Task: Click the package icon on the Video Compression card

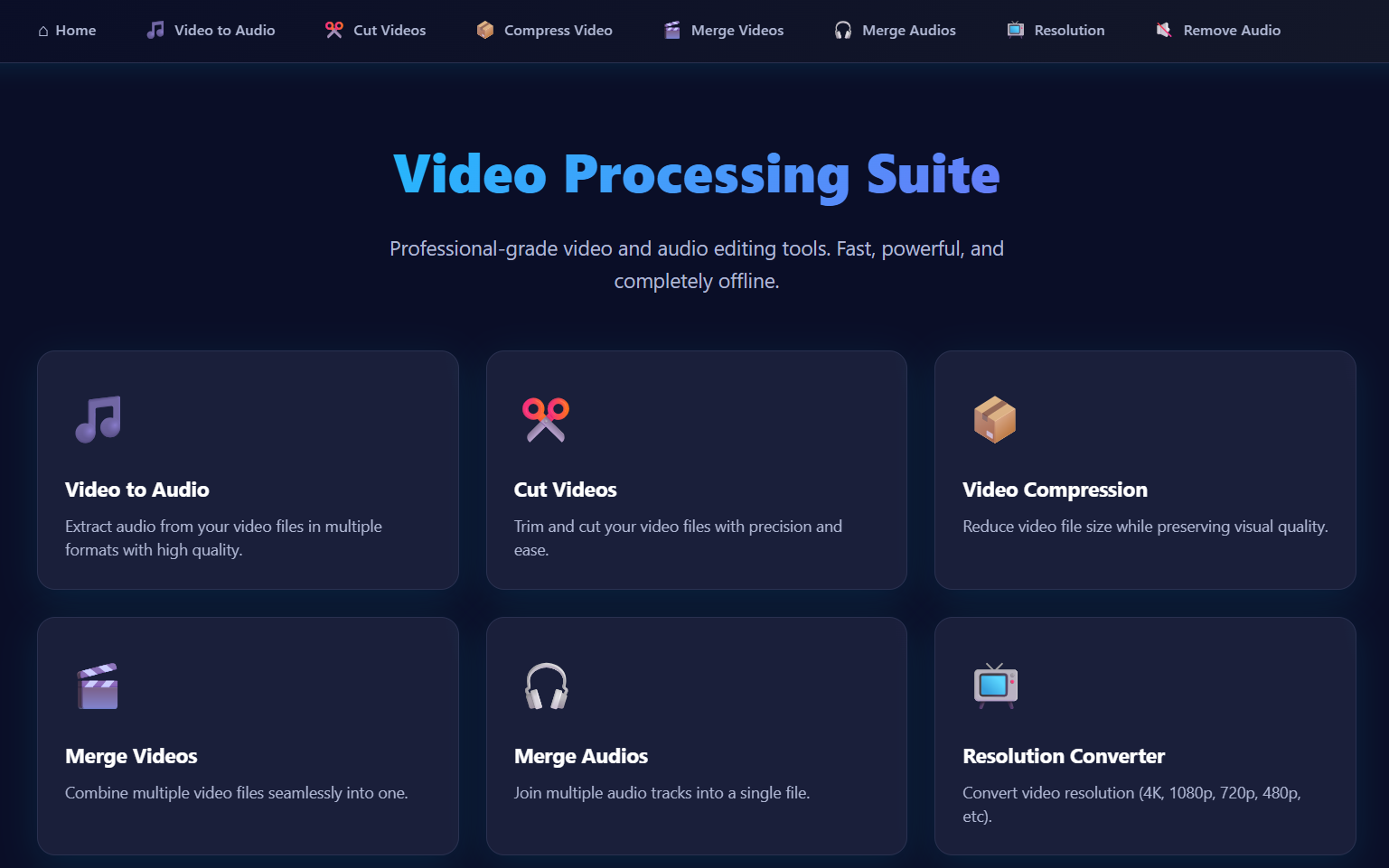Action: (995, 419)
